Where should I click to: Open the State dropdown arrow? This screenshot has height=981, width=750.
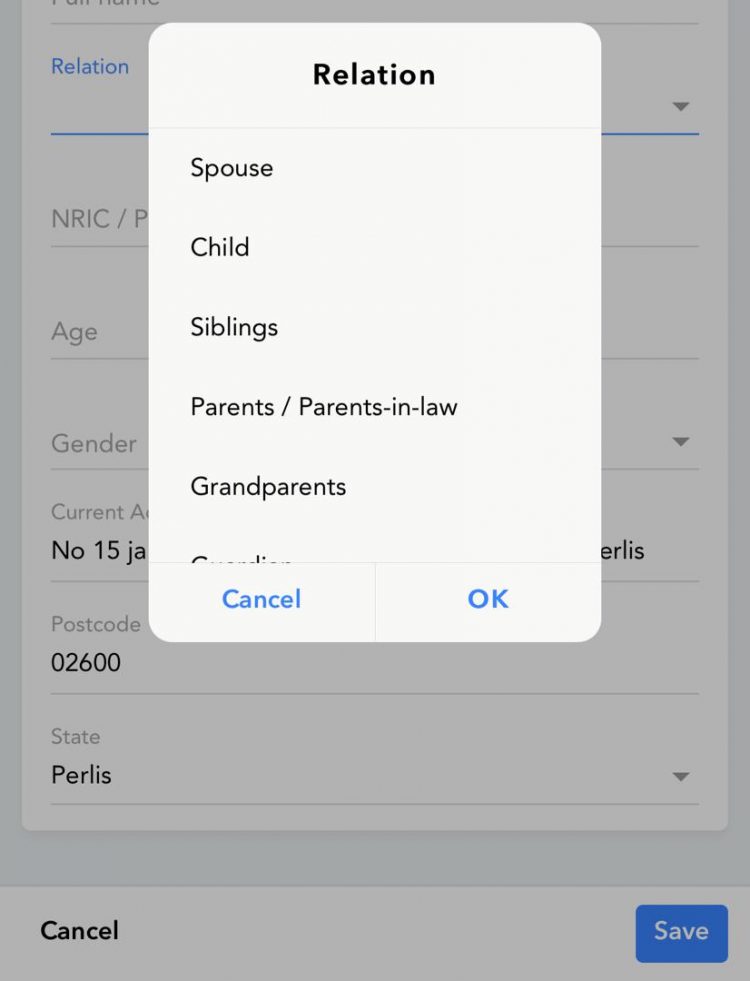pyautogui.click(x=681, y=776)
